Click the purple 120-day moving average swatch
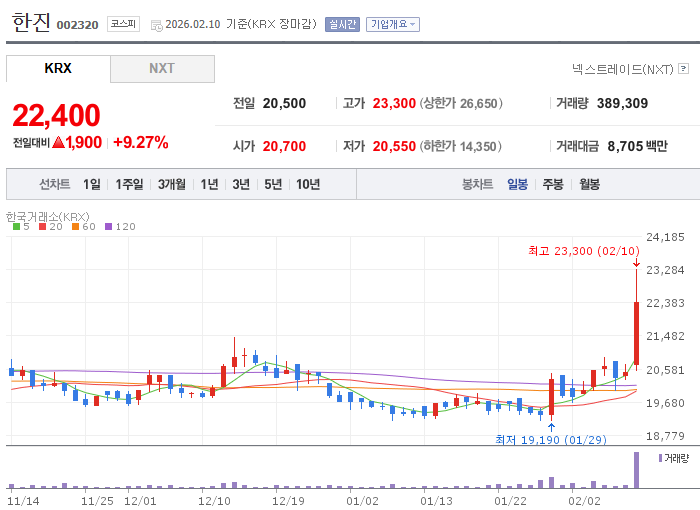700x510 pixels. click(108, 227)
